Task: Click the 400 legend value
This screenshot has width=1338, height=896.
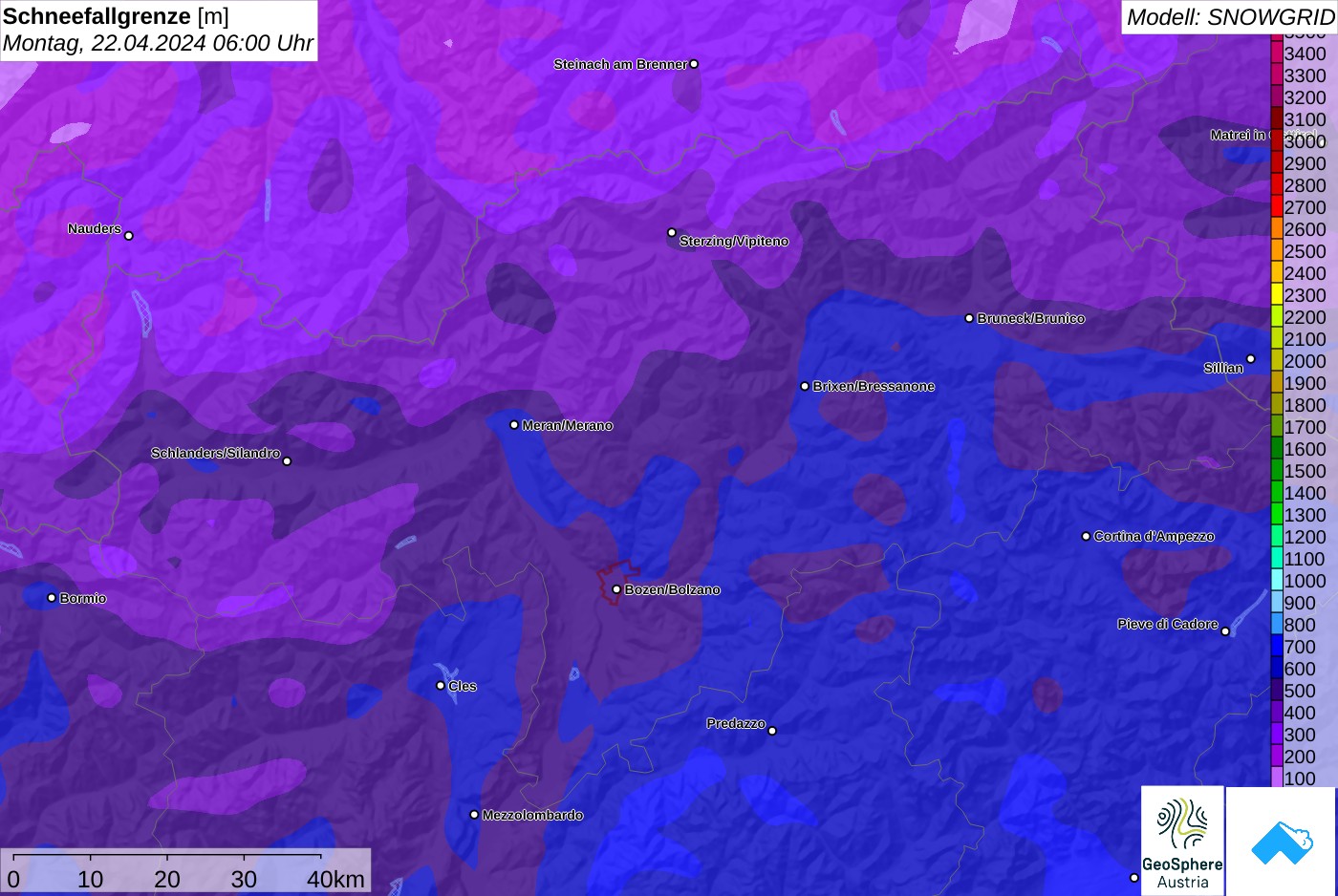Action: [x=1300, y=713]
